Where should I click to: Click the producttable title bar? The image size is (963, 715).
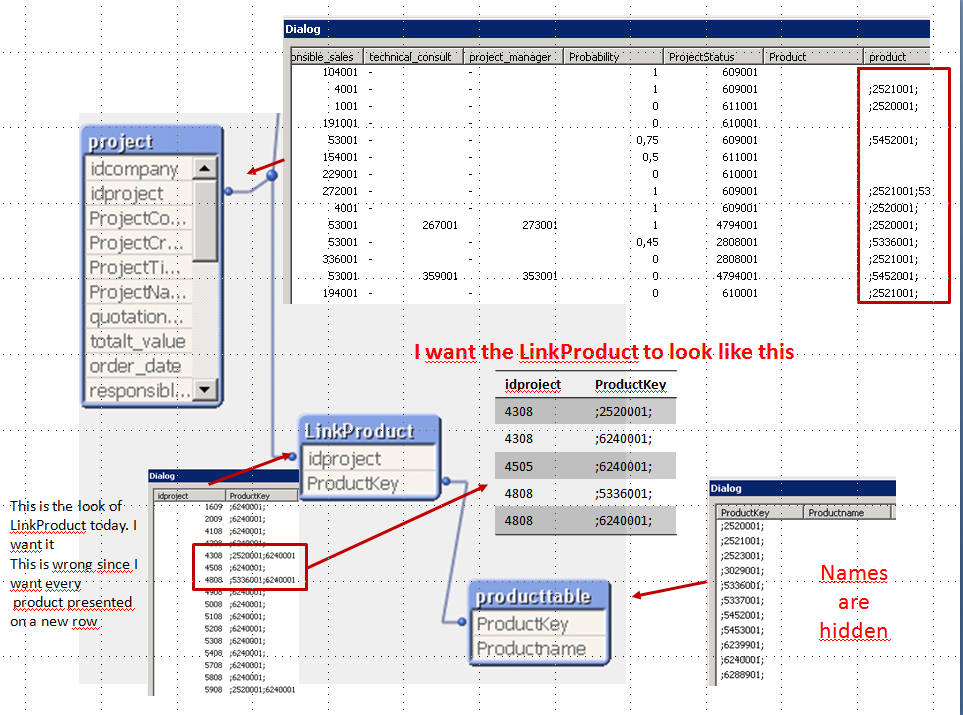click(540, 596)
